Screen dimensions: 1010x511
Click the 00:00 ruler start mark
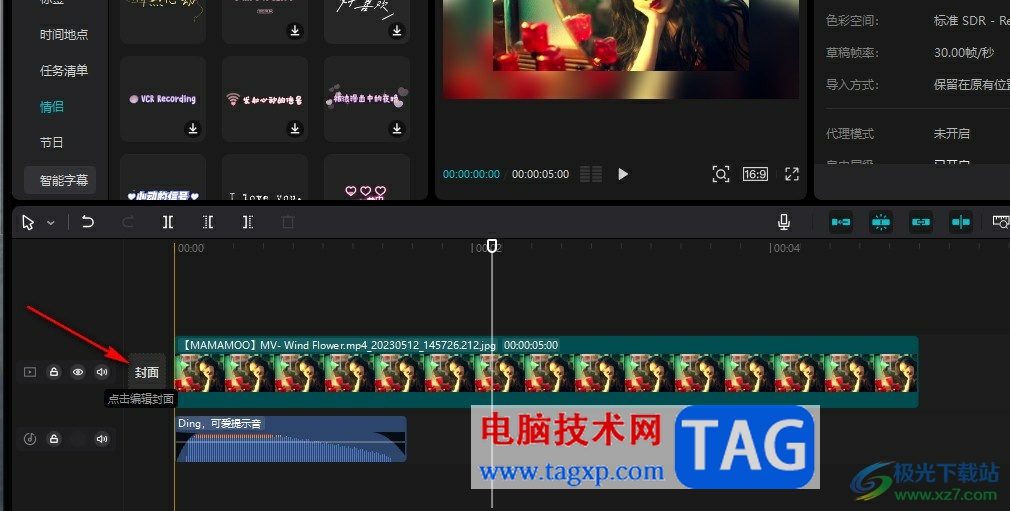click(191, 248)
